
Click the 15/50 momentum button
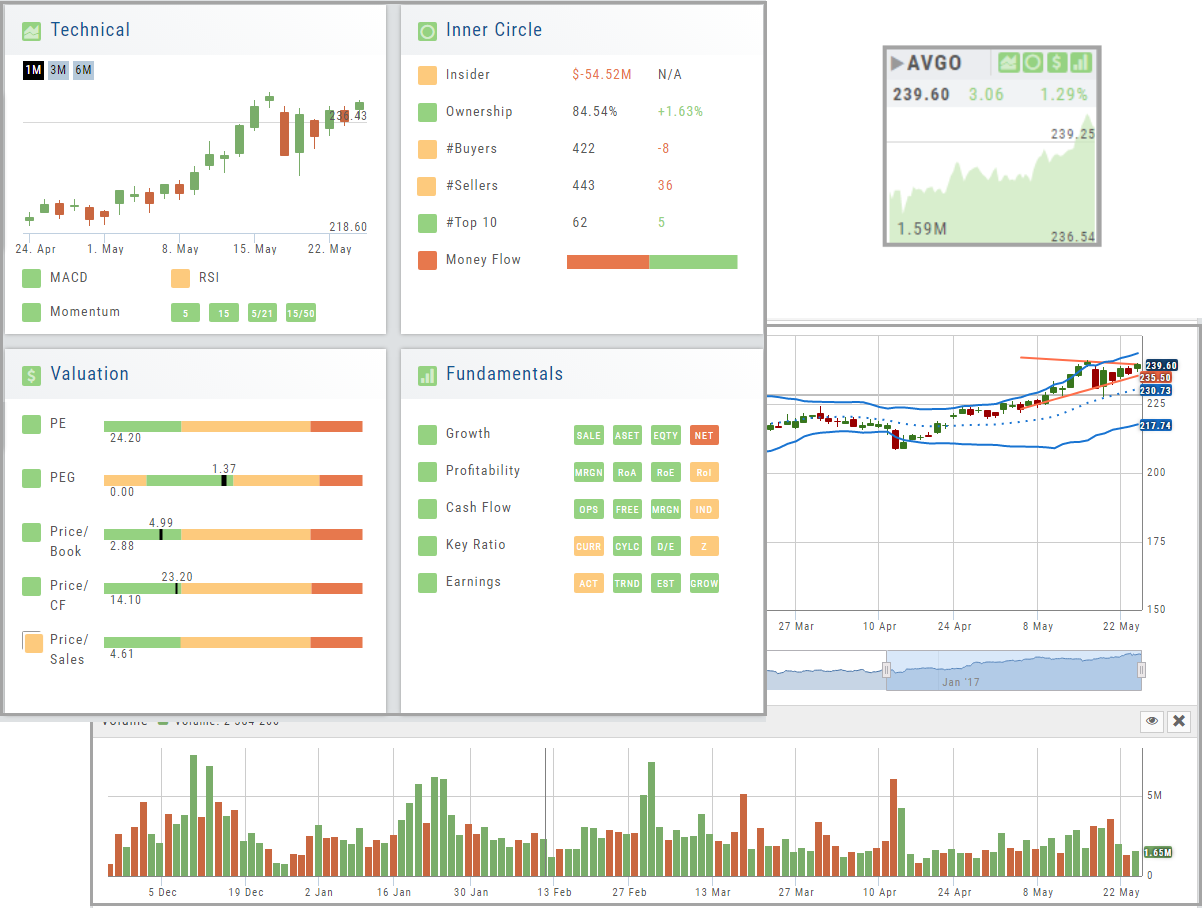pyautogui.click(x=300, y=314)
